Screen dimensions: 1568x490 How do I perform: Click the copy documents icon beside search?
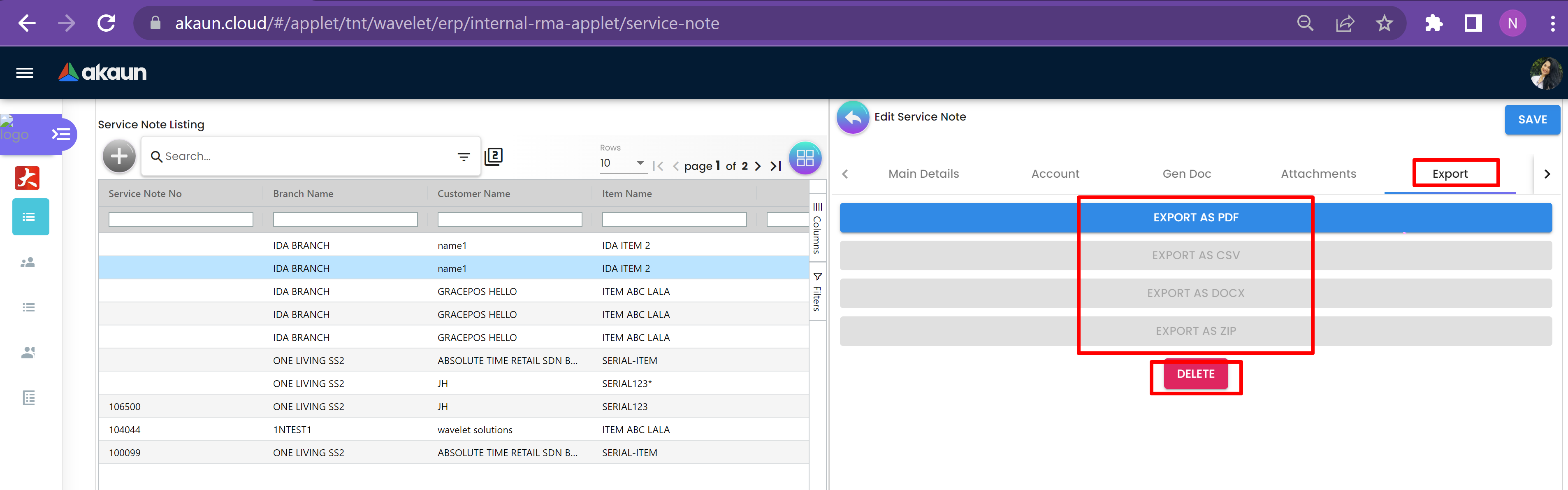click(x=493, y=156)
